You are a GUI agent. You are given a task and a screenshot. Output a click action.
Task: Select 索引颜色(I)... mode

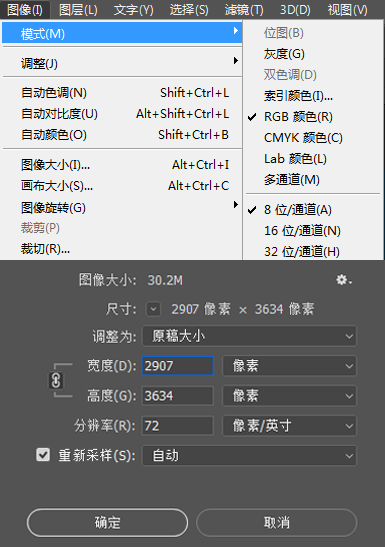tap(313, 96)
